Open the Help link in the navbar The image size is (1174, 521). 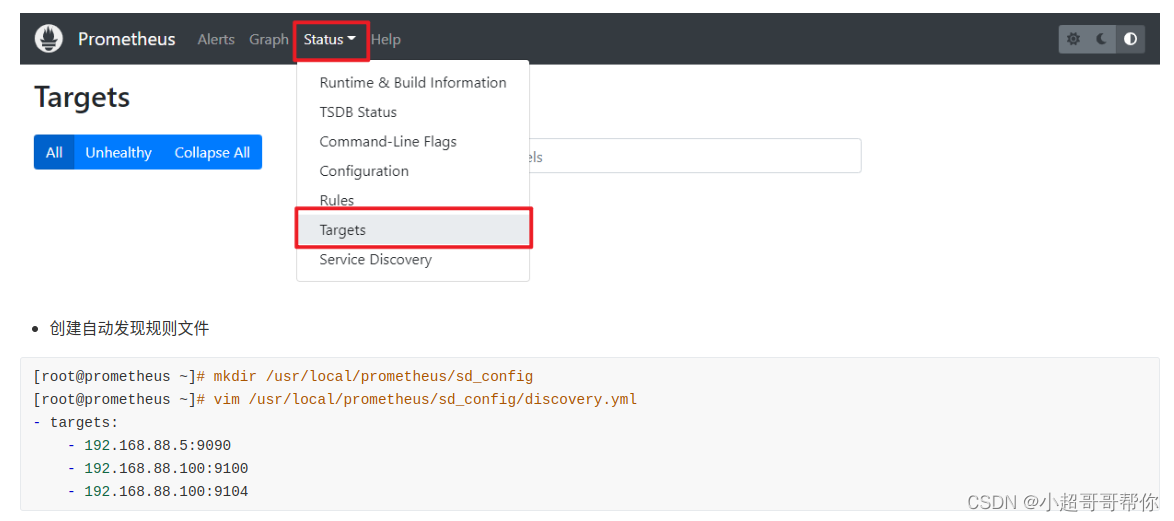coord(386,40)
